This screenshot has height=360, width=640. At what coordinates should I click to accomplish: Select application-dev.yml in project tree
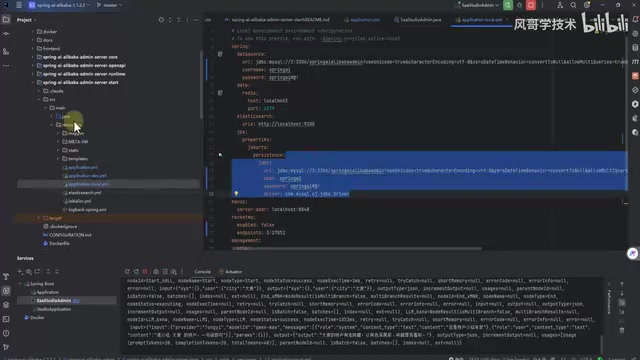pyautogui.click(x=87, y=176)
